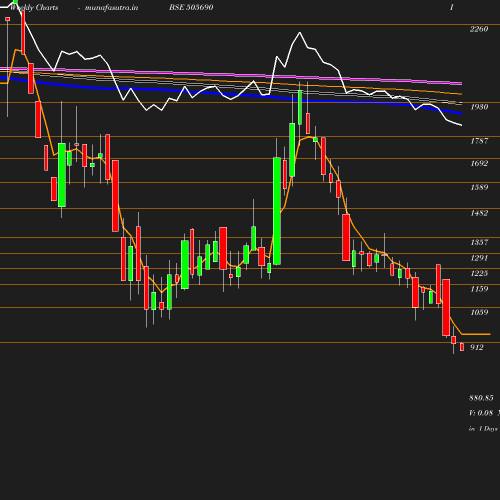Image resolution: width=500 pixels, height=500 pixels.
Task: Select the 1589 price level label
Action: [x=479, y=187]
